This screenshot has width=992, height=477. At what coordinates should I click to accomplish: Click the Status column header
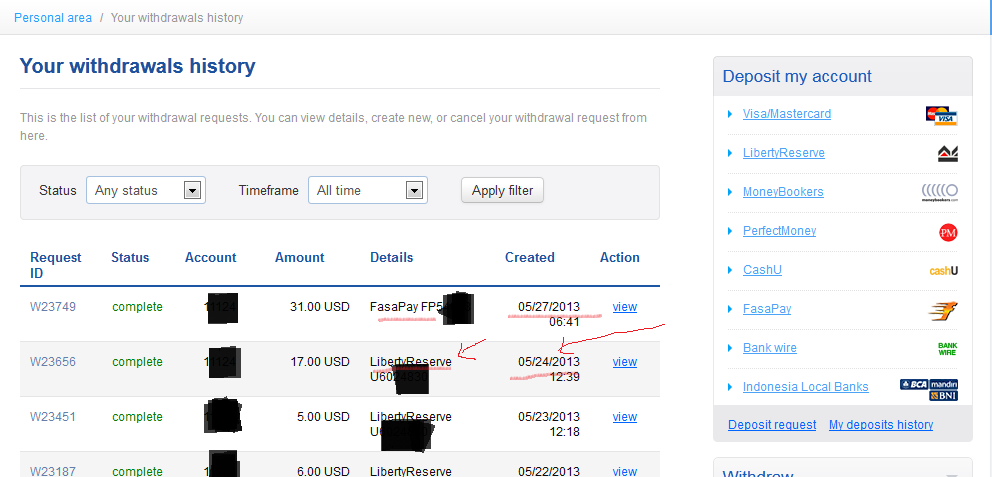130,257
